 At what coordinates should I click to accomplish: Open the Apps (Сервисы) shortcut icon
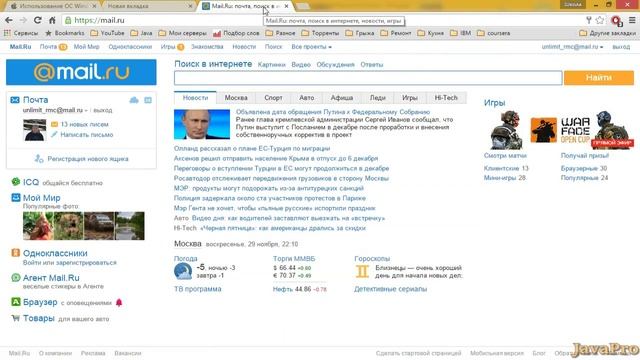click(7, 33)
